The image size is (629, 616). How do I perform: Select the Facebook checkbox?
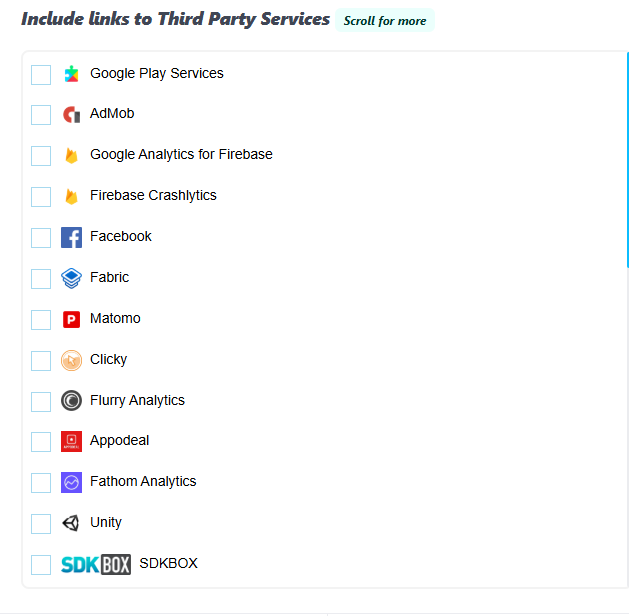click(x=41, y=238)
